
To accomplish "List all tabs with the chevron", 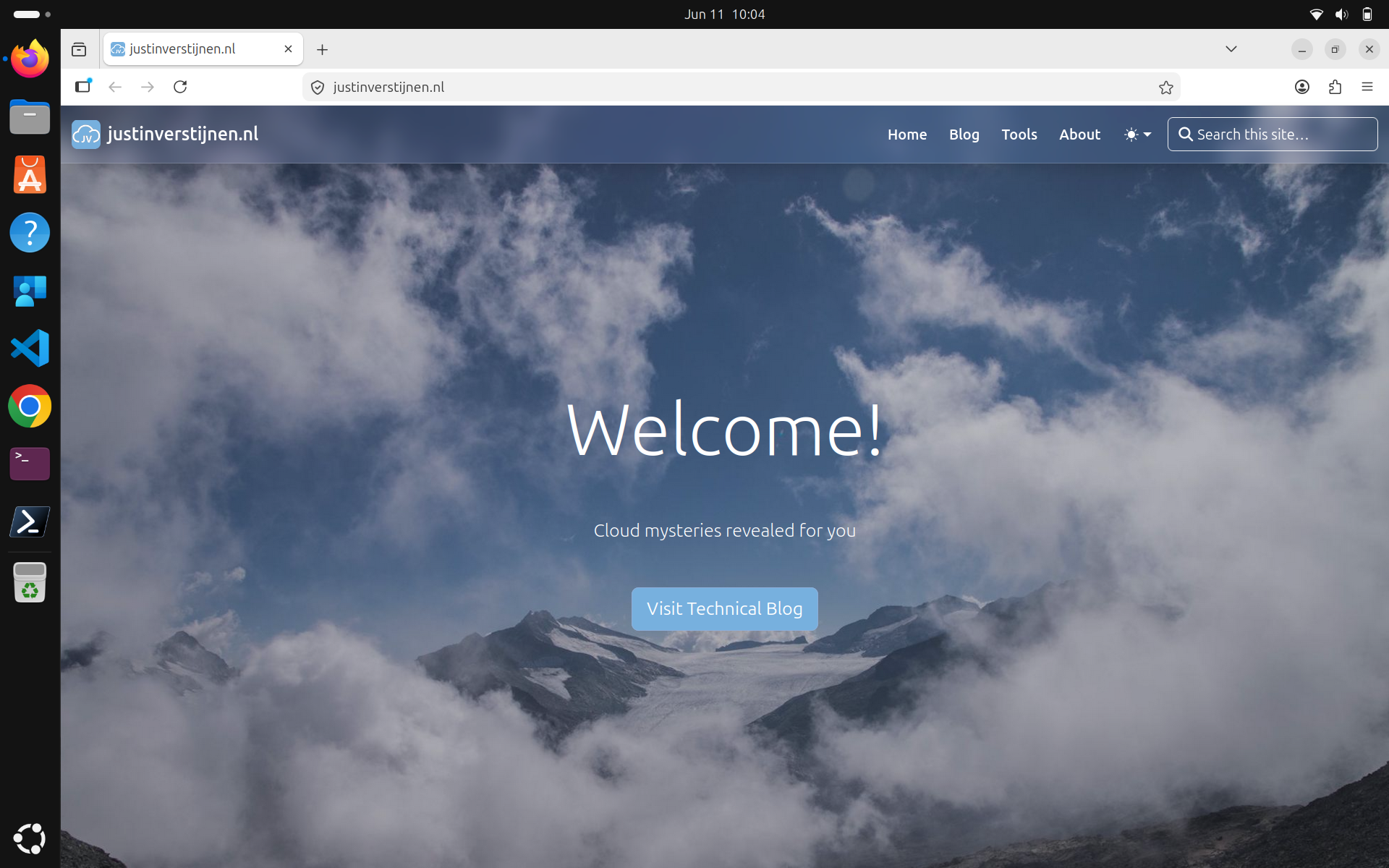I will click(1231, 49).
